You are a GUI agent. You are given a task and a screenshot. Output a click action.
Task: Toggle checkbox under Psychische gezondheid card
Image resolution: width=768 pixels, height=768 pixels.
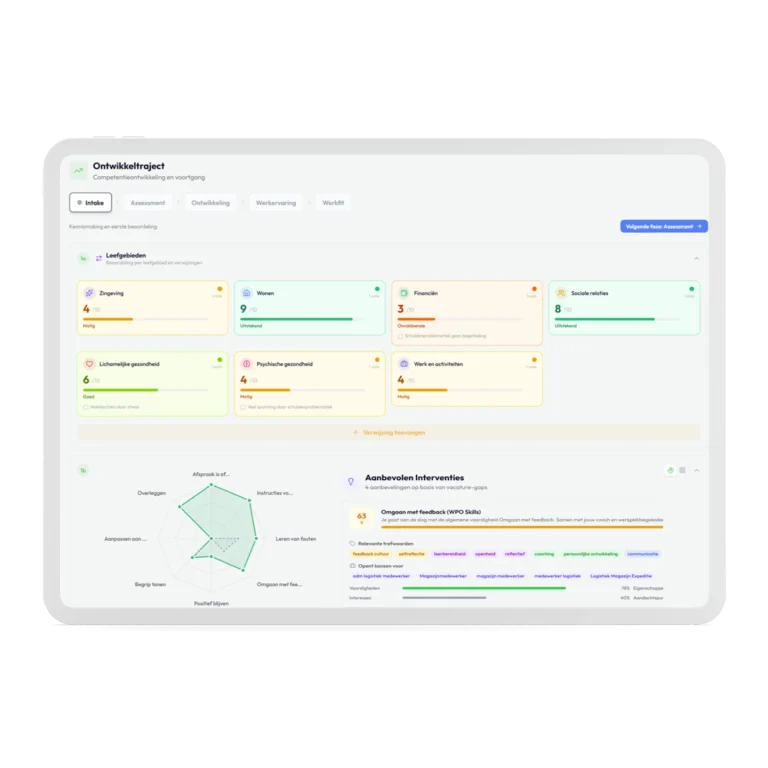[x=242, y=407]
